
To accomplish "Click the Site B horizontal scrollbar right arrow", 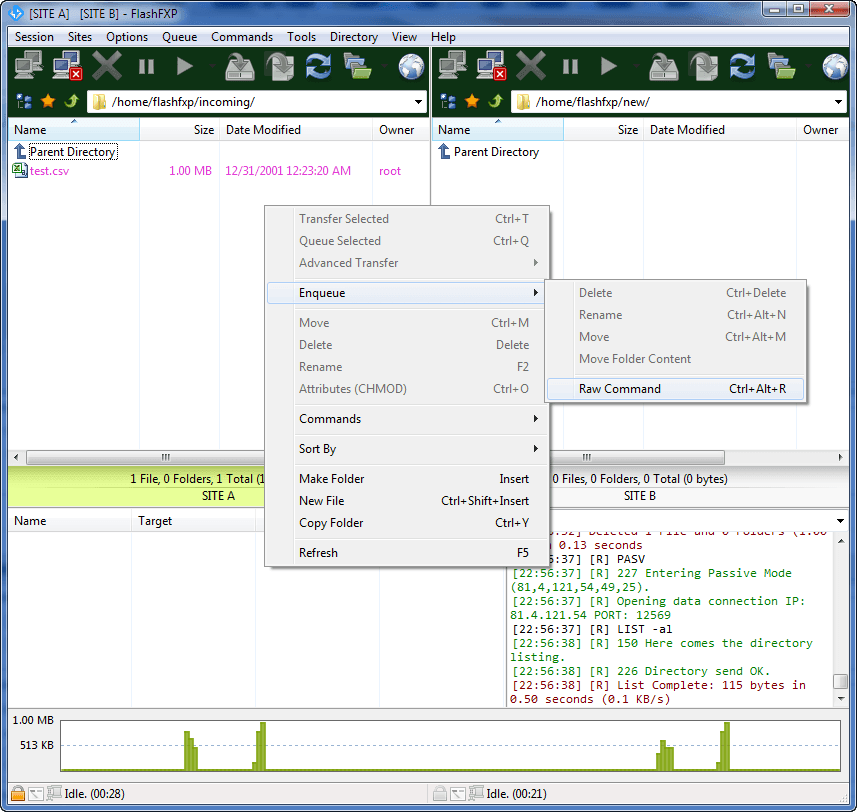I will click(840, 457).
